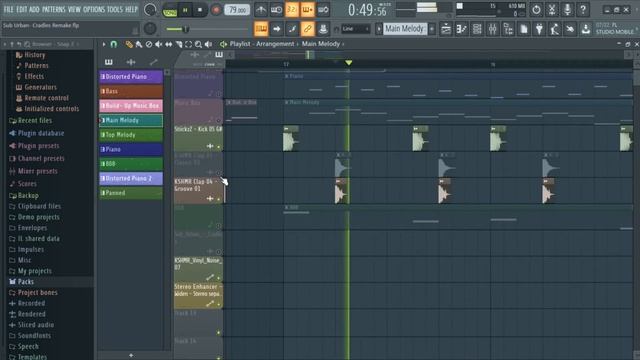Click the step editing arrow icon

pyautogui.click(x=276, y=29)
